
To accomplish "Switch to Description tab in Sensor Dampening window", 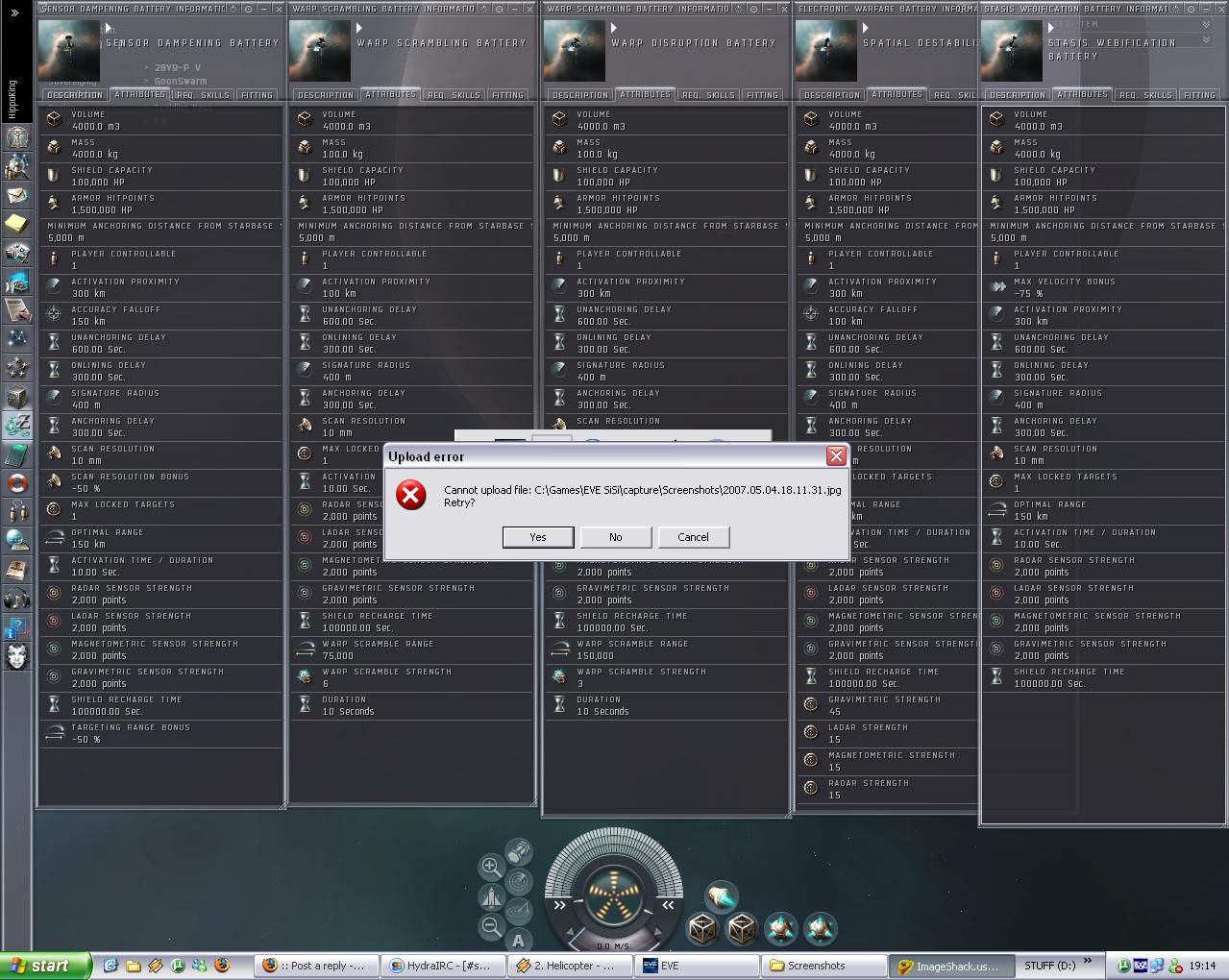I will (75, 95).
